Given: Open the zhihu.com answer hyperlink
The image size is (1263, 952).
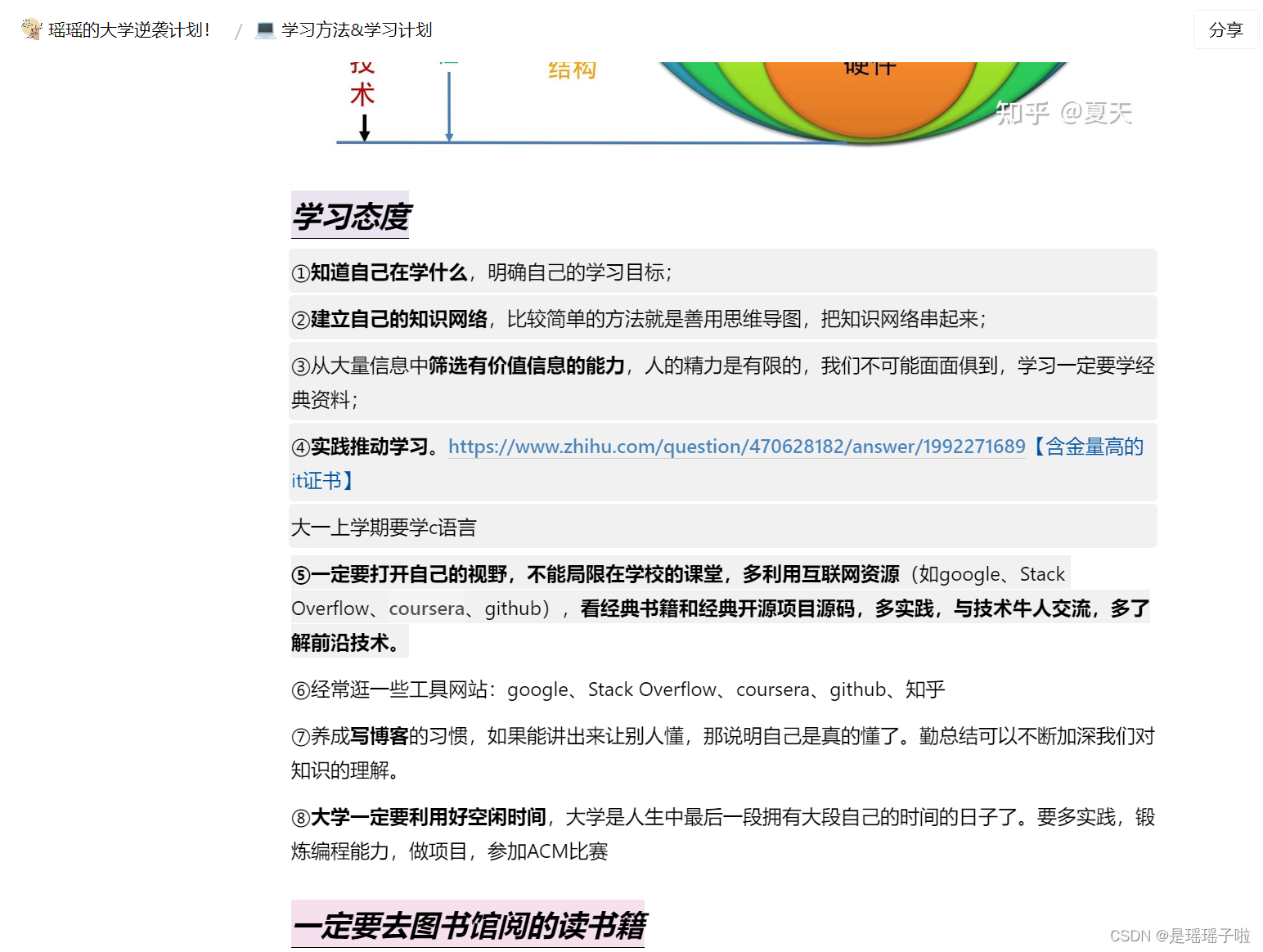Looking at the screenshot, I should 735,447.
